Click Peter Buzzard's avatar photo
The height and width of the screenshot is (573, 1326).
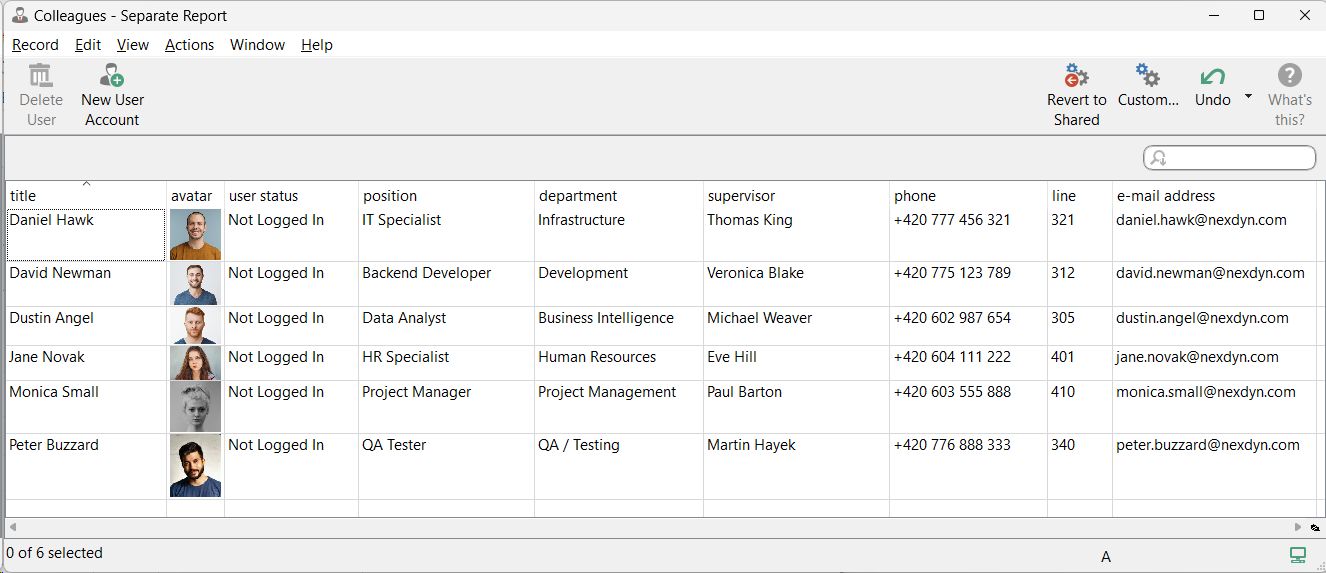(195, 466)
